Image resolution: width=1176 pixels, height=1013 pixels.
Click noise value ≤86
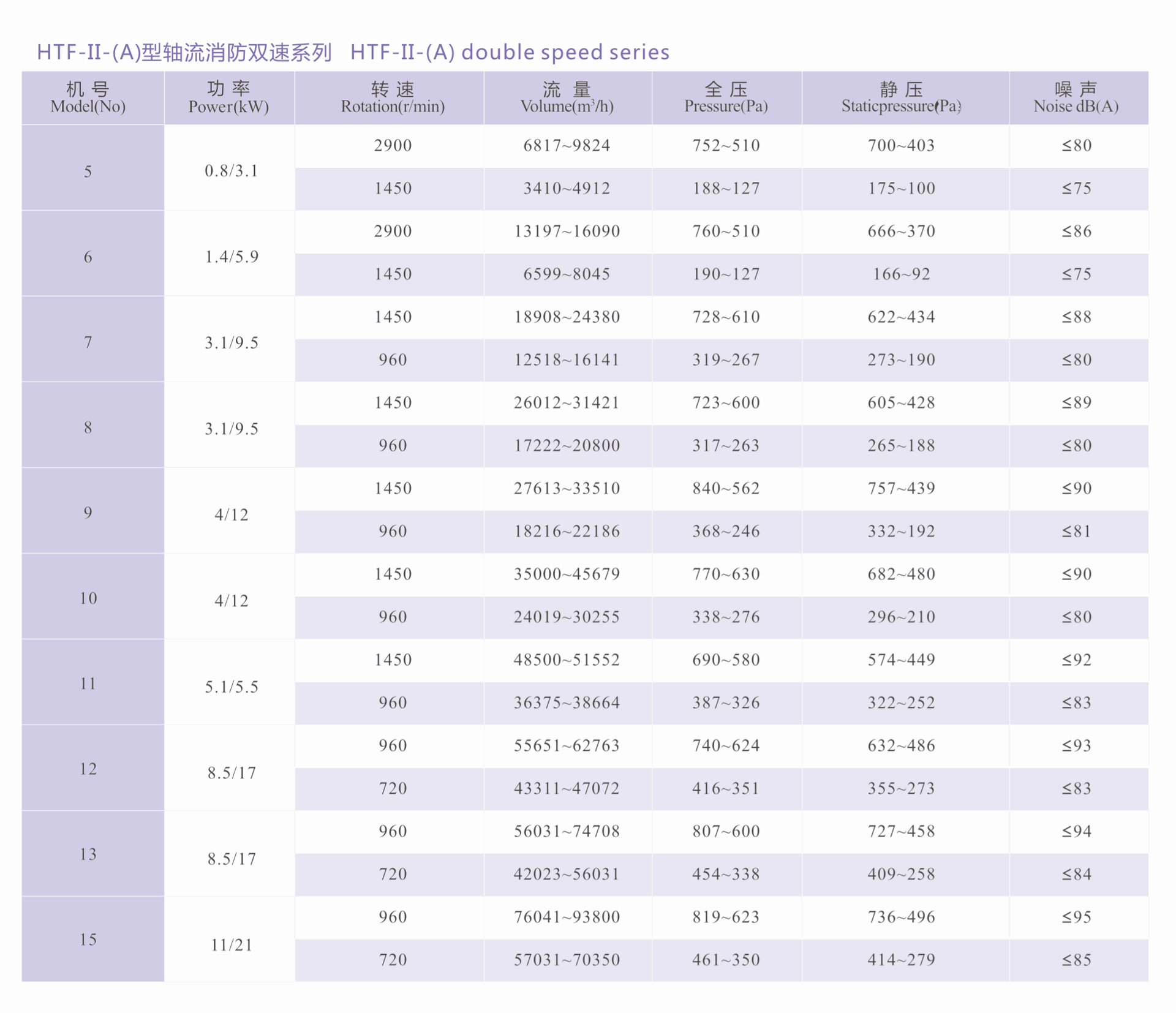[x=1077, y=232]
